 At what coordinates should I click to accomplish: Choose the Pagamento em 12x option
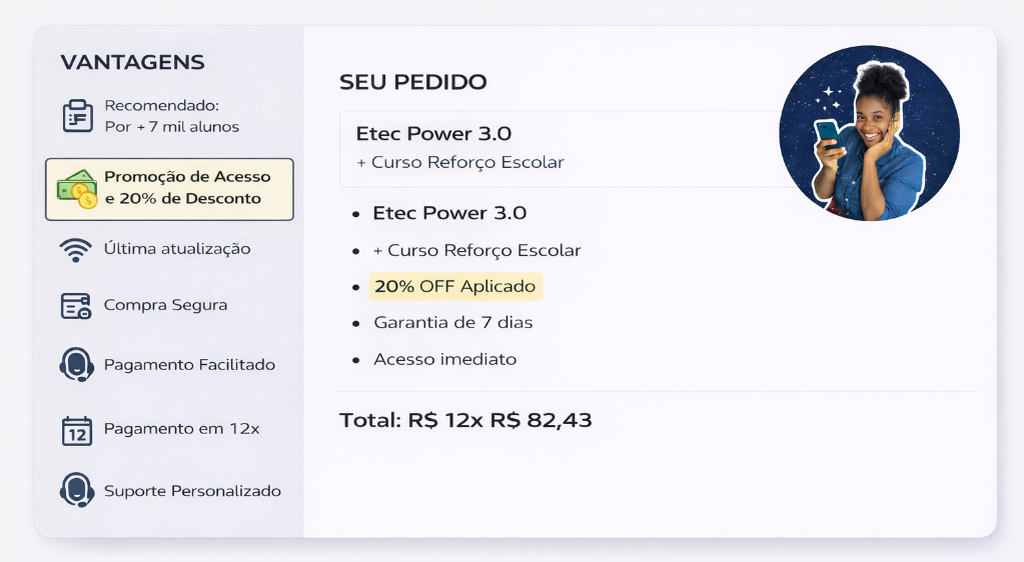coord(181,429)
